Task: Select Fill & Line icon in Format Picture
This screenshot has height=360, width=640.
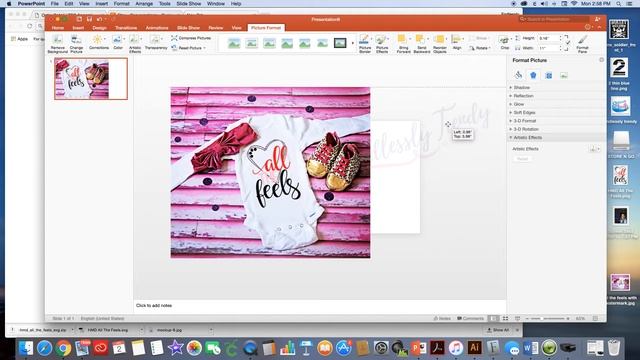Action: [x=518, y=75]
